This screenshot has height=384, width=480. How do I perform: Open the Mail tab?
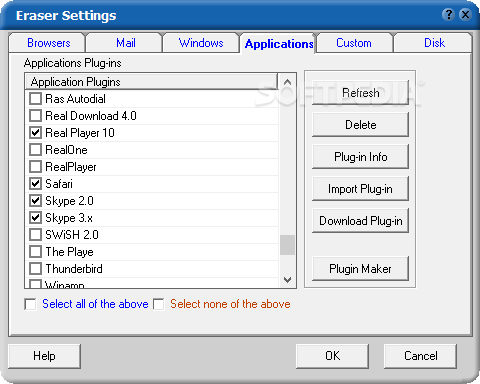click(x=125, y=43)
